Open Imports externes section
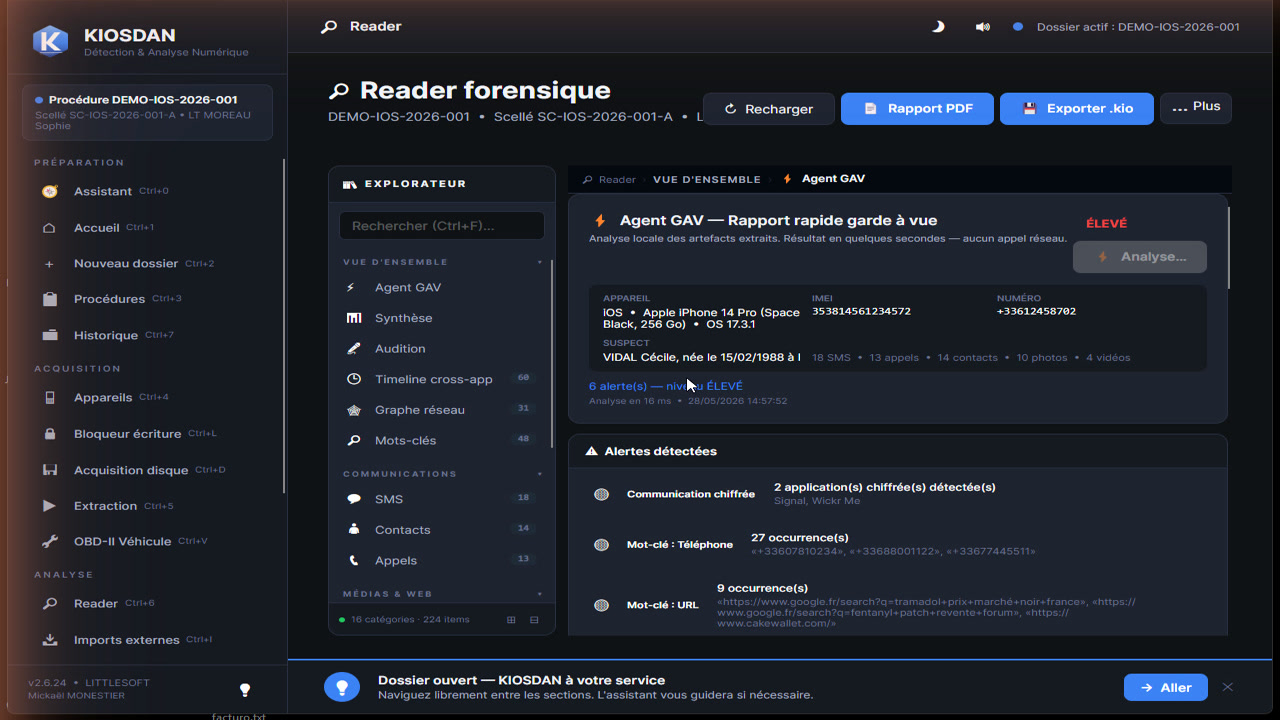This screenshot has height=720, width=1280. point(146,640)
